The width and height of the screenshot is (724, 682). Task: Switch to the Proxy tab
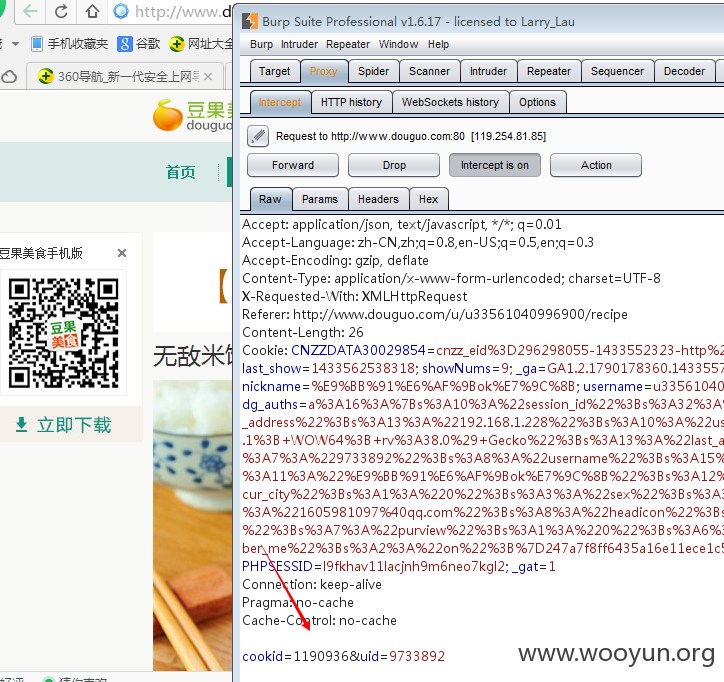tap(324, 71)
